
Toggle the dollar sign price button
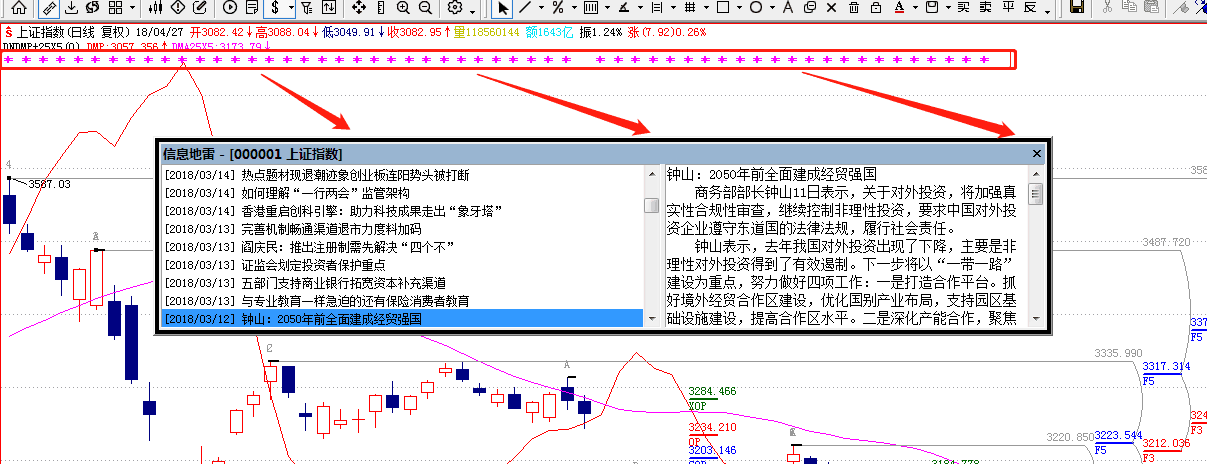coord(274,8)
